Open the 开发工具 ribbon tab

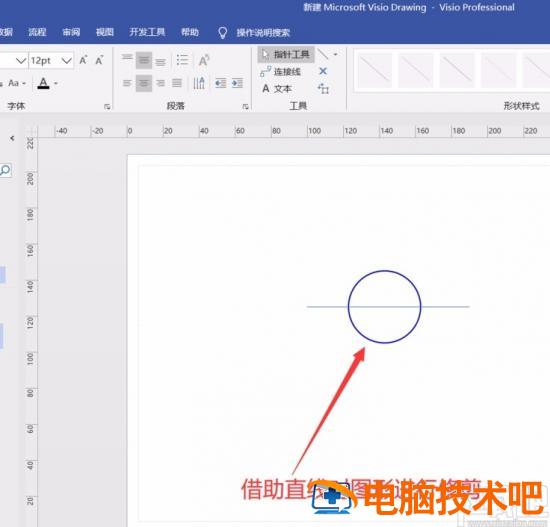(147, 32)
